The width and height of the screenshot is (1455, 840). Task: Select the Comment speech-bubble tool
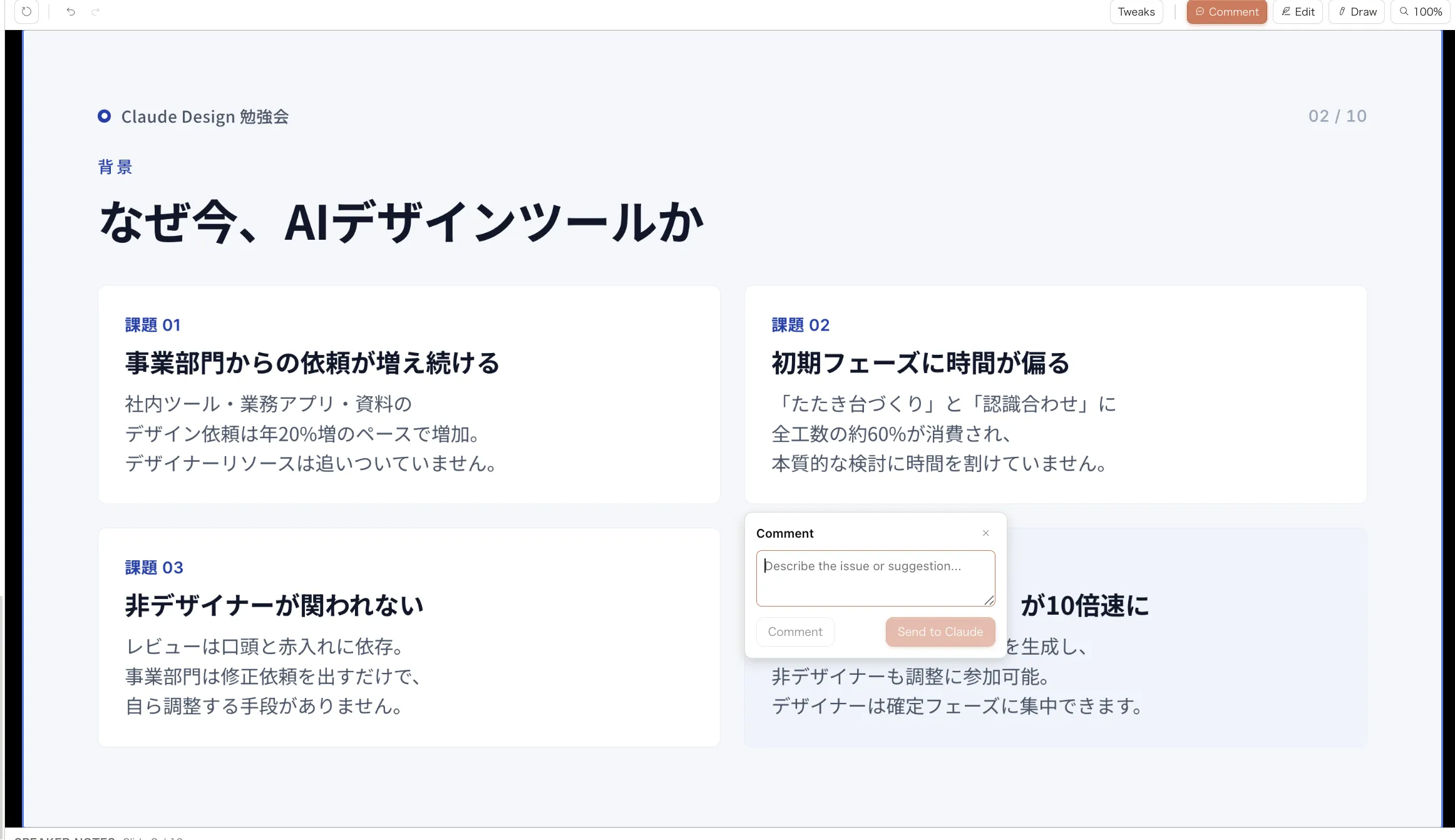(1200, 11)
